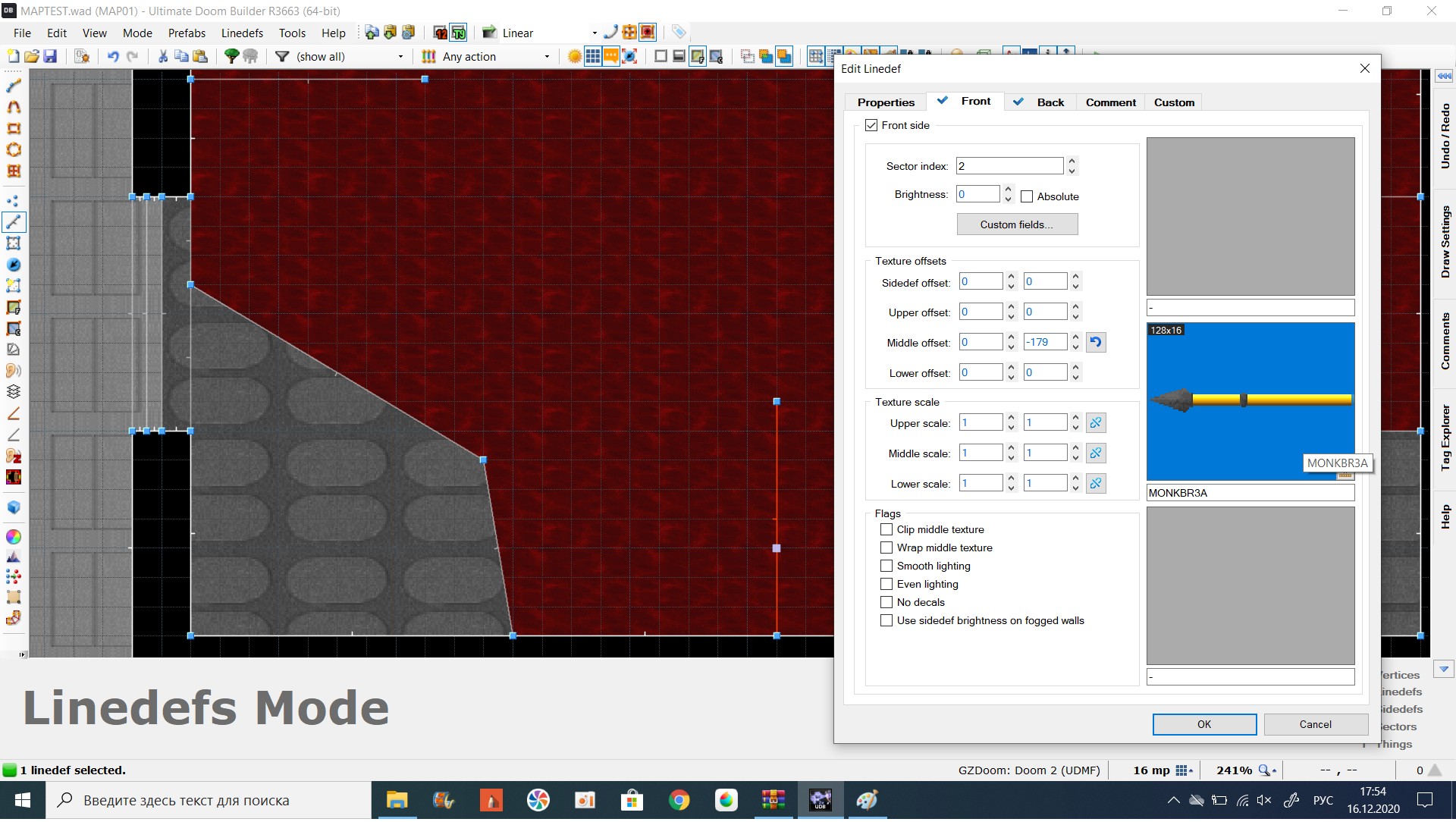Undo the last action
Image resolution: width=1456 pixels, height=822 pixels.
[x=113, y=56]
